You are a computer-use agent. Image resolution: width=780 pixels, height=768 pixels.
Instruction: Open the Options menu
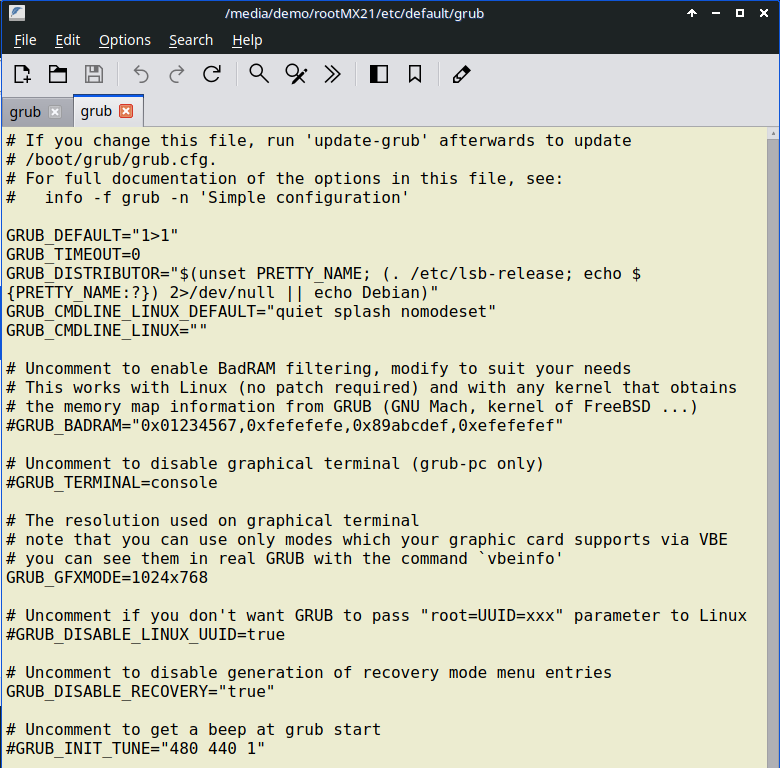125,40
